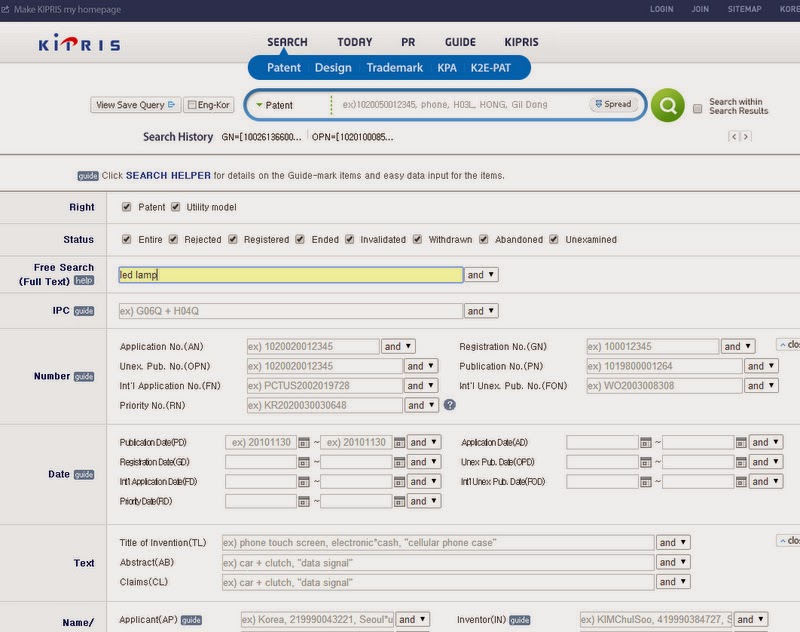Image resolution: width=800 pixels, height=632 pixels.
Task: Open Priority Date end calendar icon
Action: click(399, 501)
